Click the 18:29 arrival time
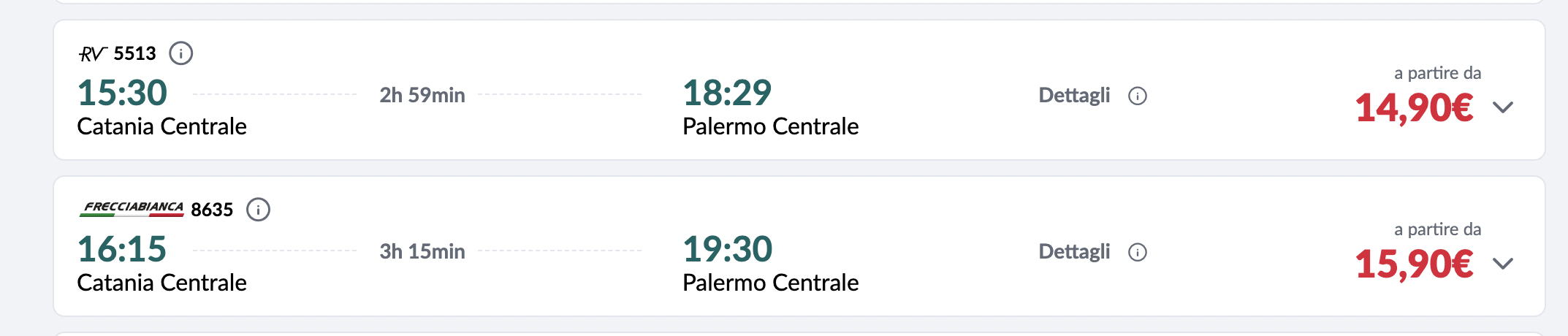The image size is (1568, 336). point(727,93)
